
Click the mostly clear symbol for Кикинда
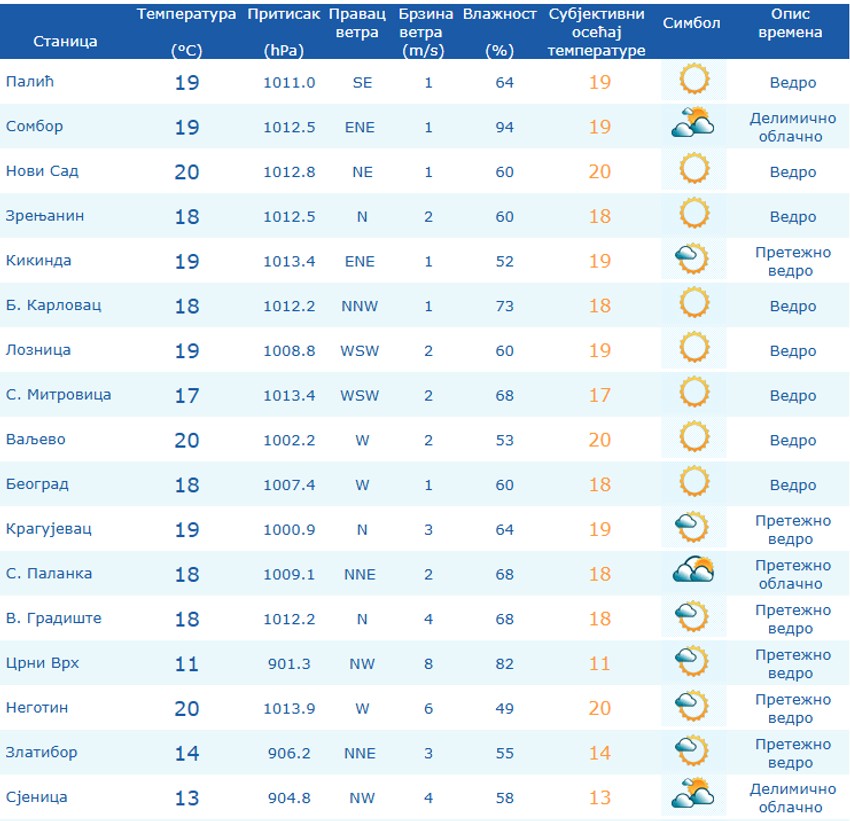(692, 258)
